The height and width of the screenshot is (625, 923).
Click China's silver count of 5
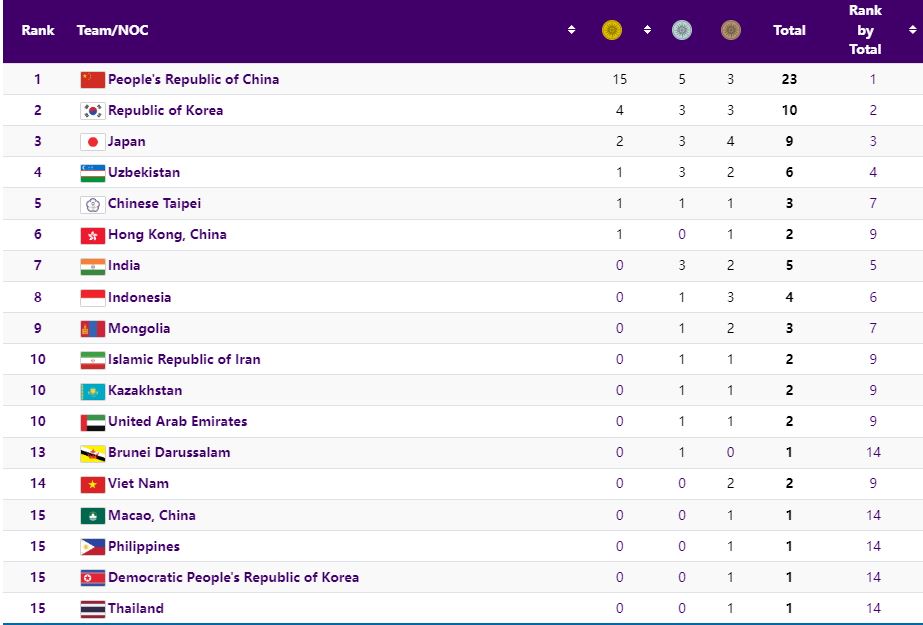682,79
